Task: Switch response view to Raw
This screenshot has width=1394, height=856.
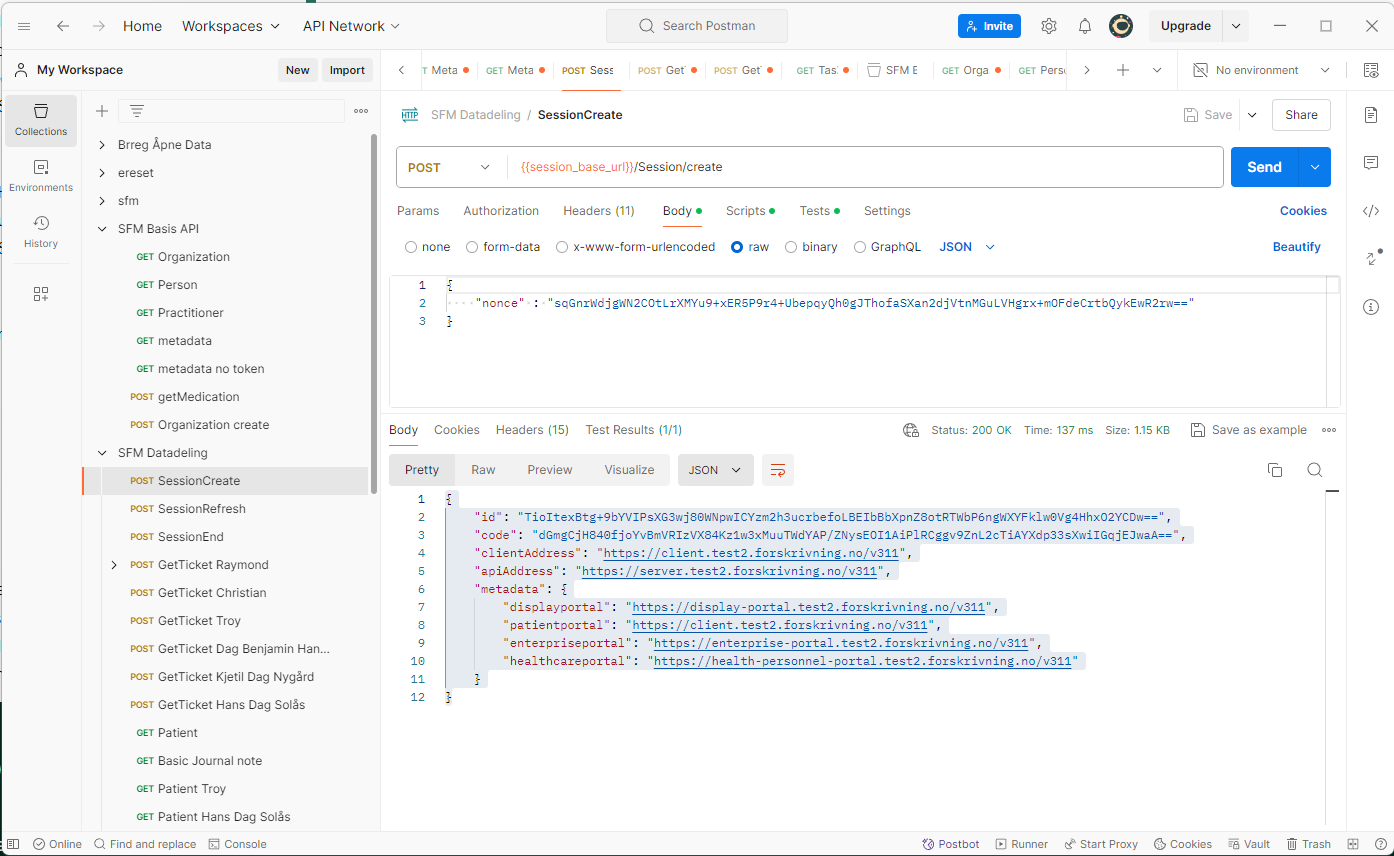Action: point(483,470)
